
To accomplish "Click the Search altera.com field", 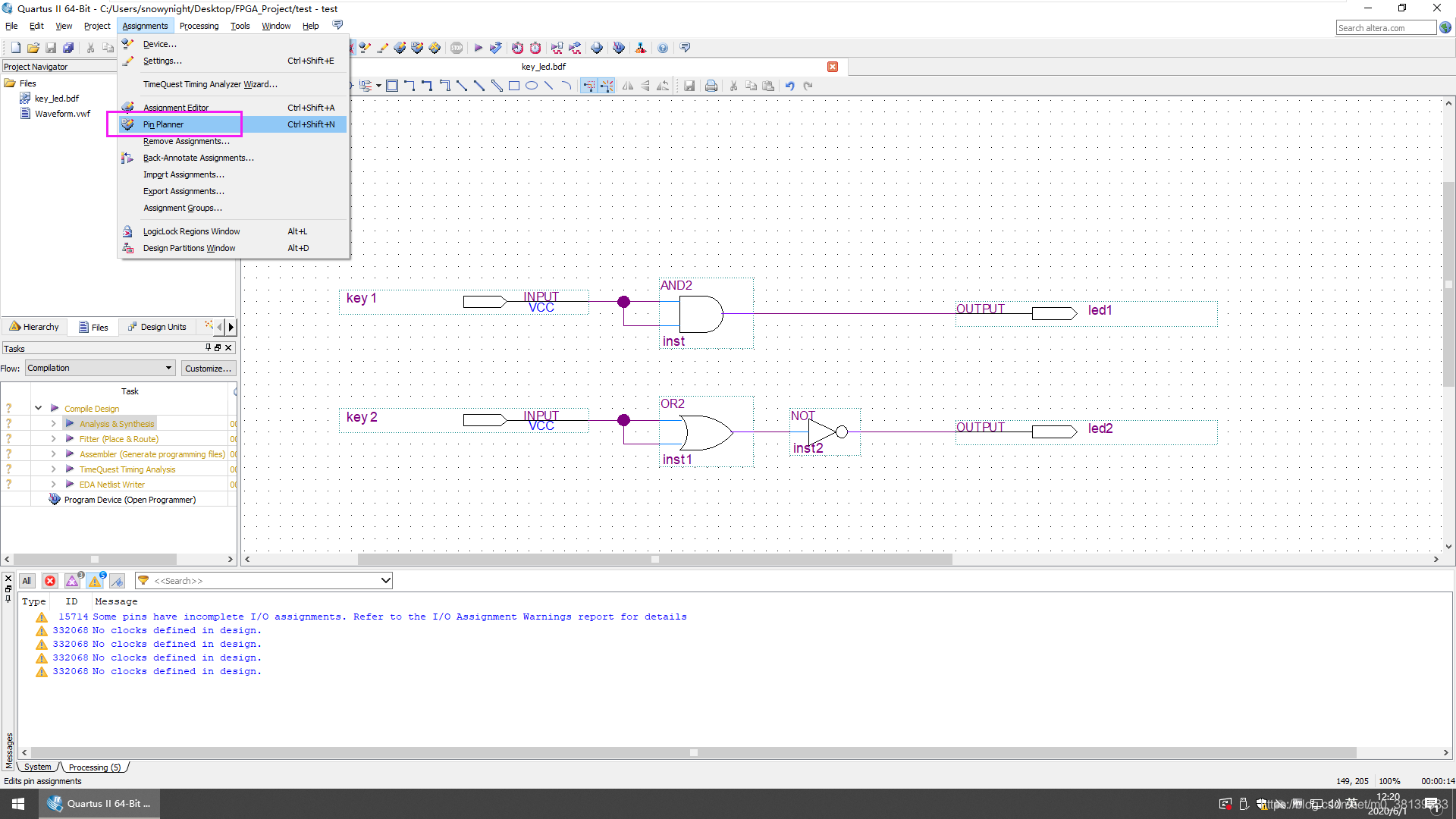I will [x=1385, y=28].
